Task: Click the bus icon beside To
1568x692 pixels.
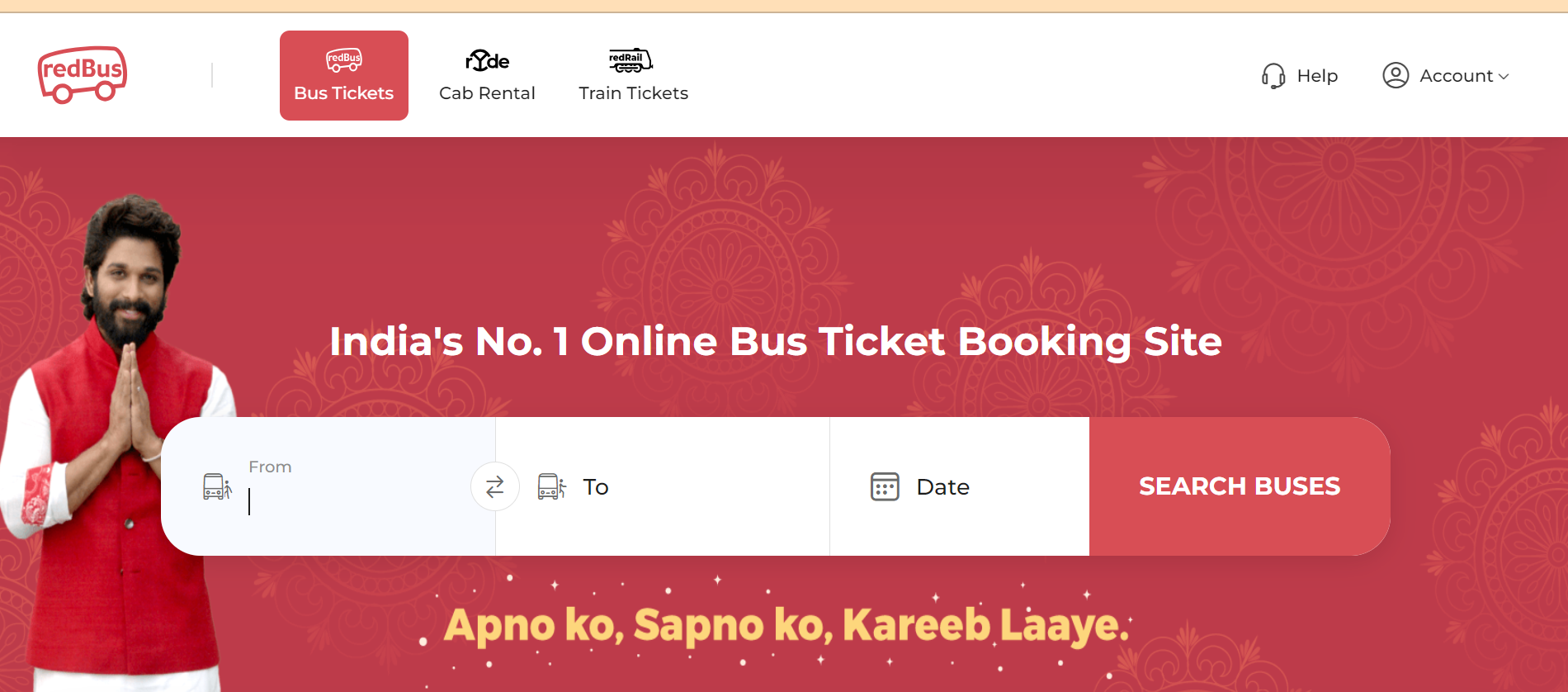Action: coord(552,486)
